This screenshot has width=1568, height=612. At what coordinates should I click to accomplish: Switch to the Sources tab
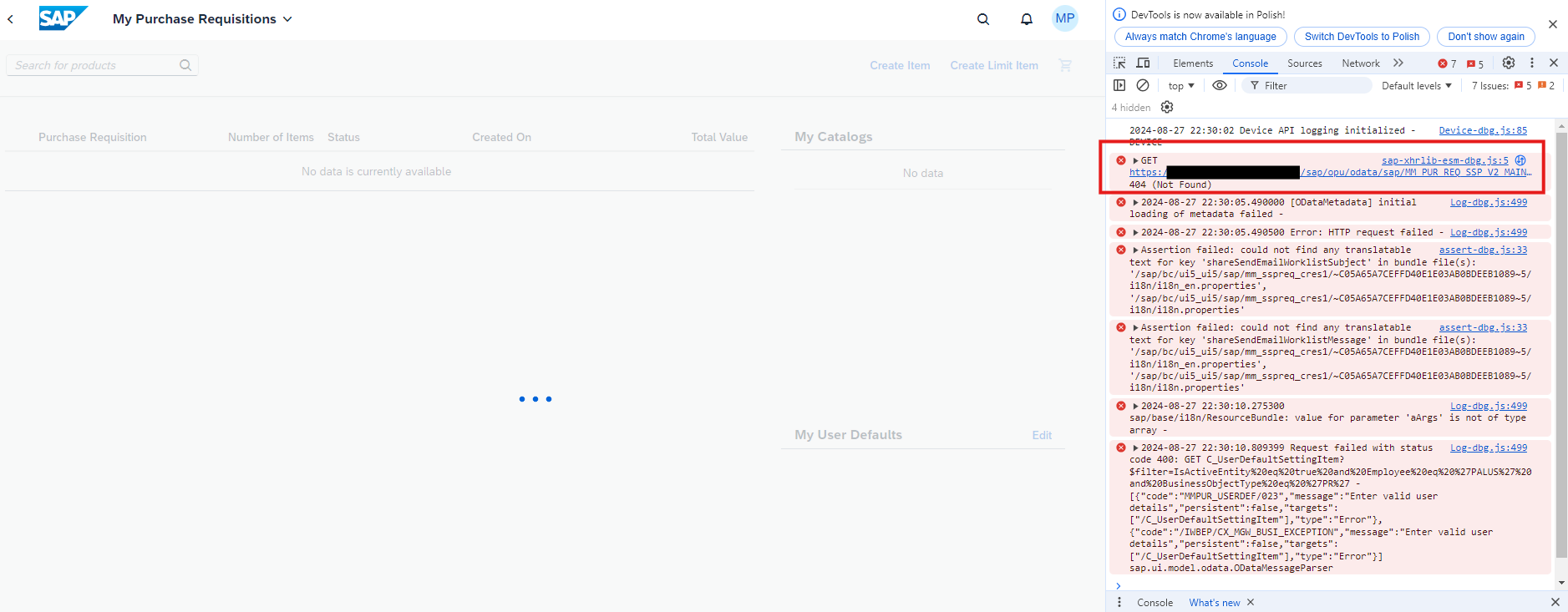(1304, 63)
